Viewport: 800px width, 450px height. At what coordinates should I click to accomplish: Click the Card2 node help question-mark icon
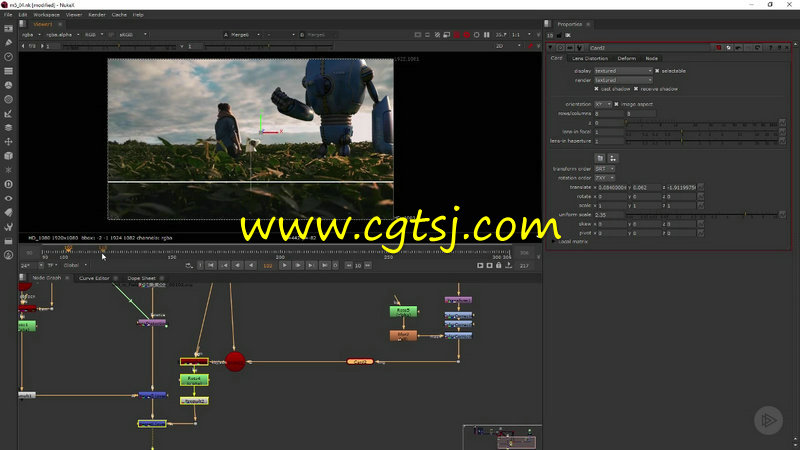pyautogui.click(x=770, y=47)
